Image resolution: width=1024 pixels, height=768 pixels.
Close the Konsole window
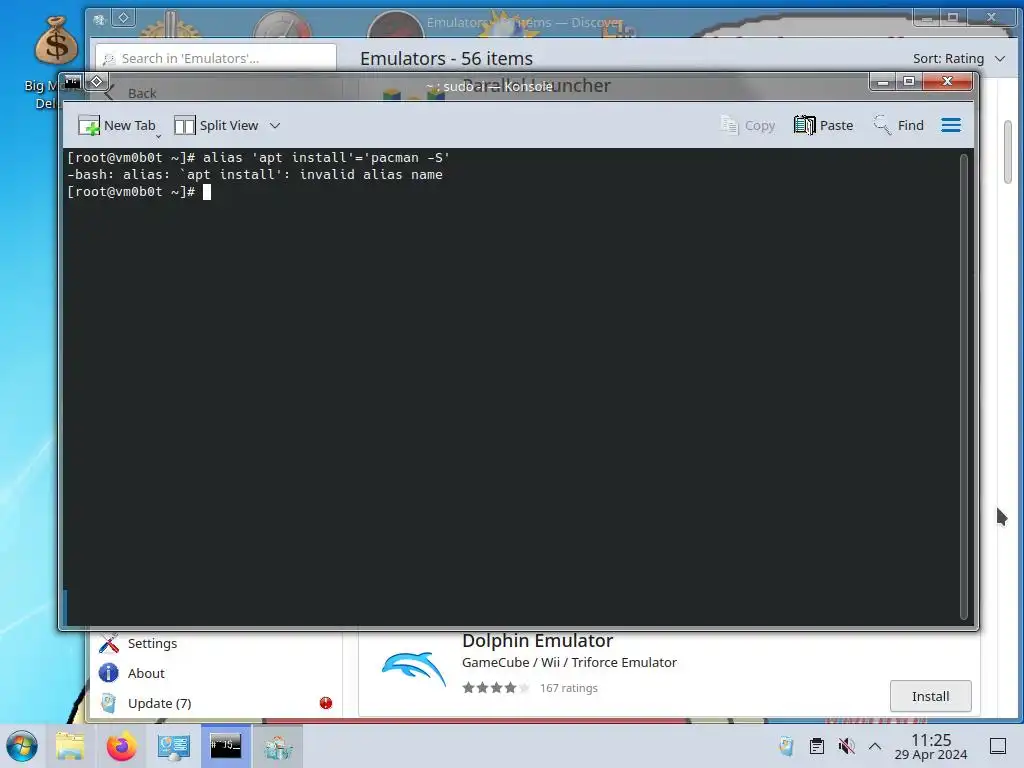click(x=948, y=82)
